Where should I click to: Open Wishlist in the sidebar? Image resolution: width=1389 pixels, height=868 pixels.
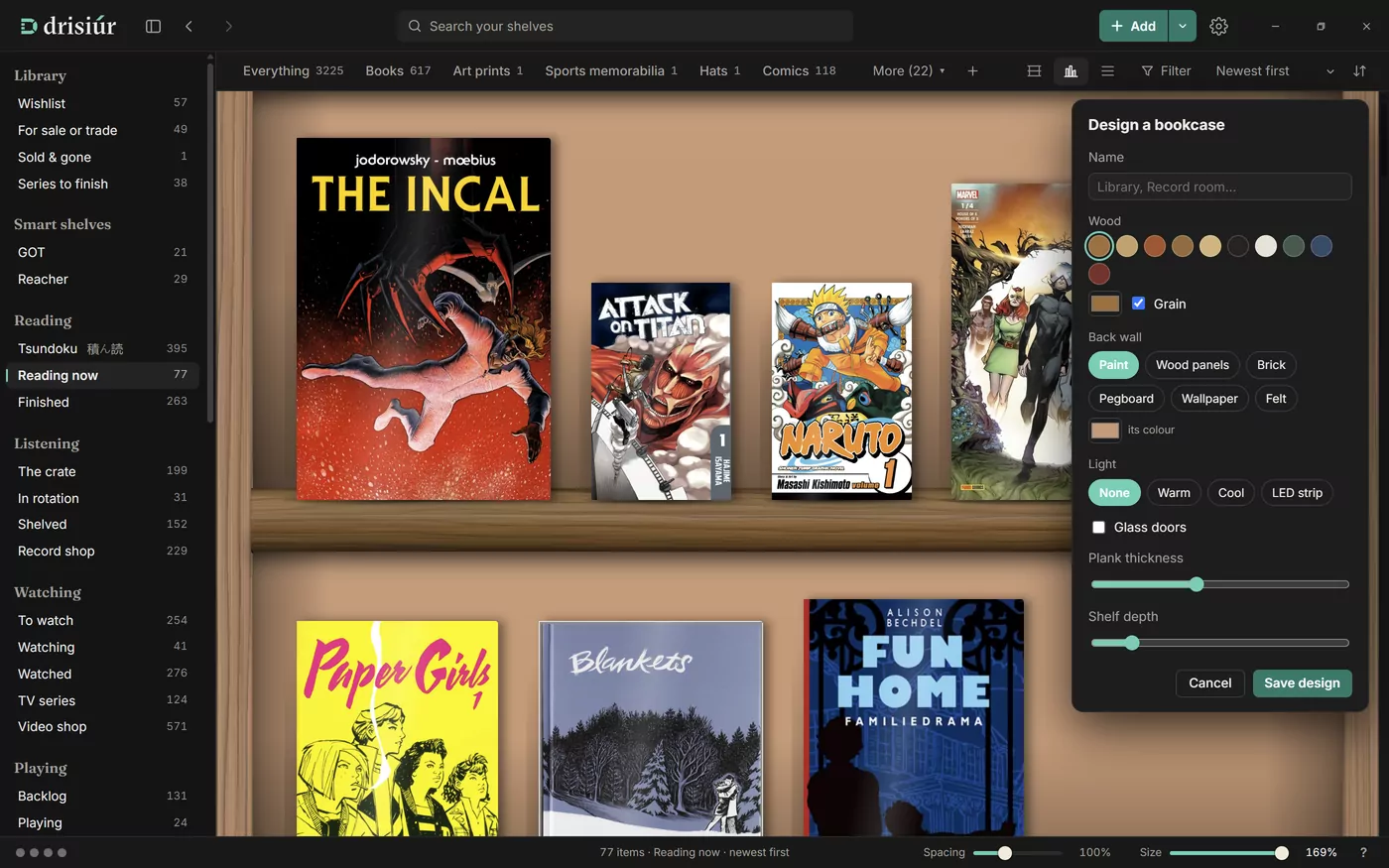[x=102, y=103]
